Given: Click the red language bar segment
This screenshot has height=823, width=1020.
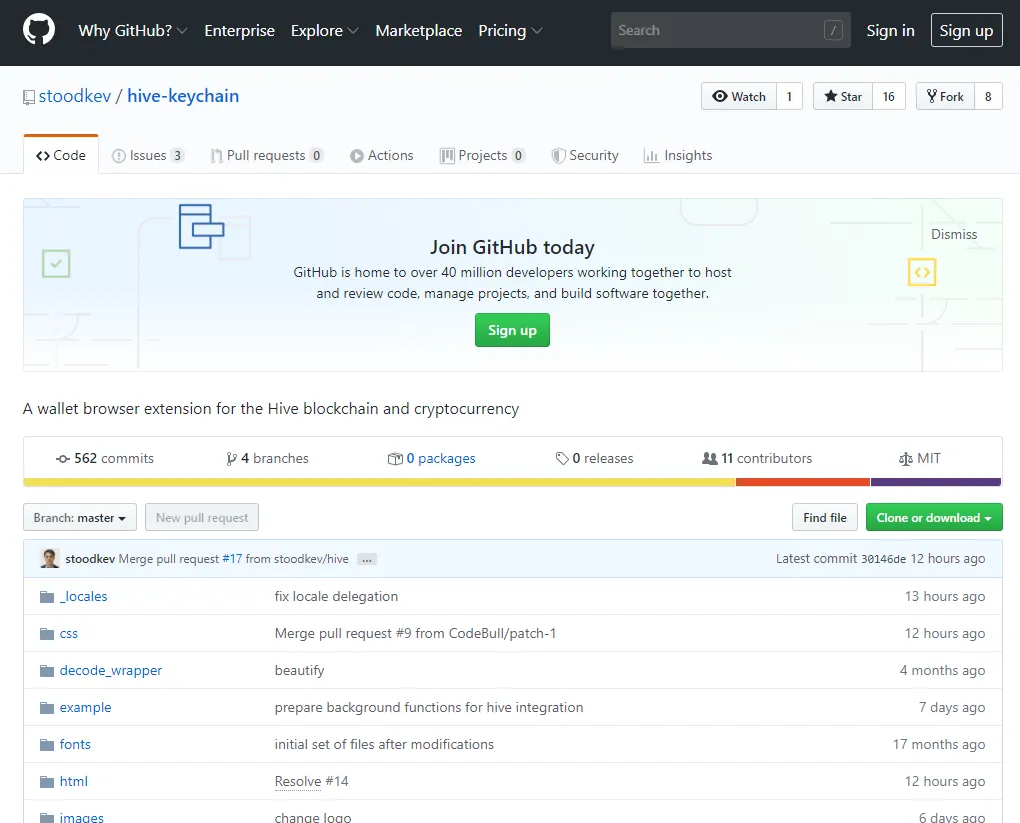Looking at the screenshot, I should coord(803,482).
